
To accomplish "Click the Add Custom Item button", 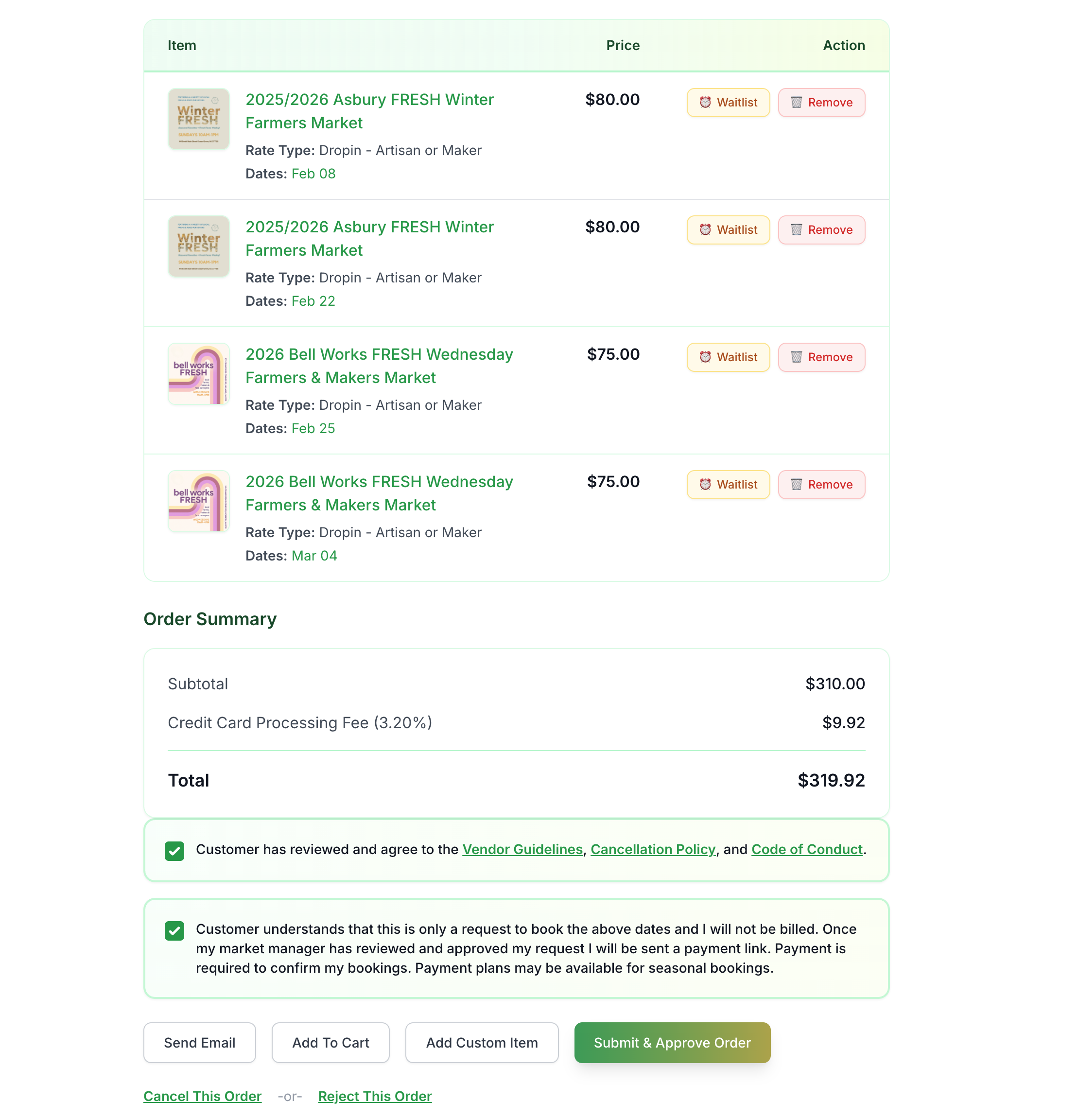I will (x=482, y=1043).
